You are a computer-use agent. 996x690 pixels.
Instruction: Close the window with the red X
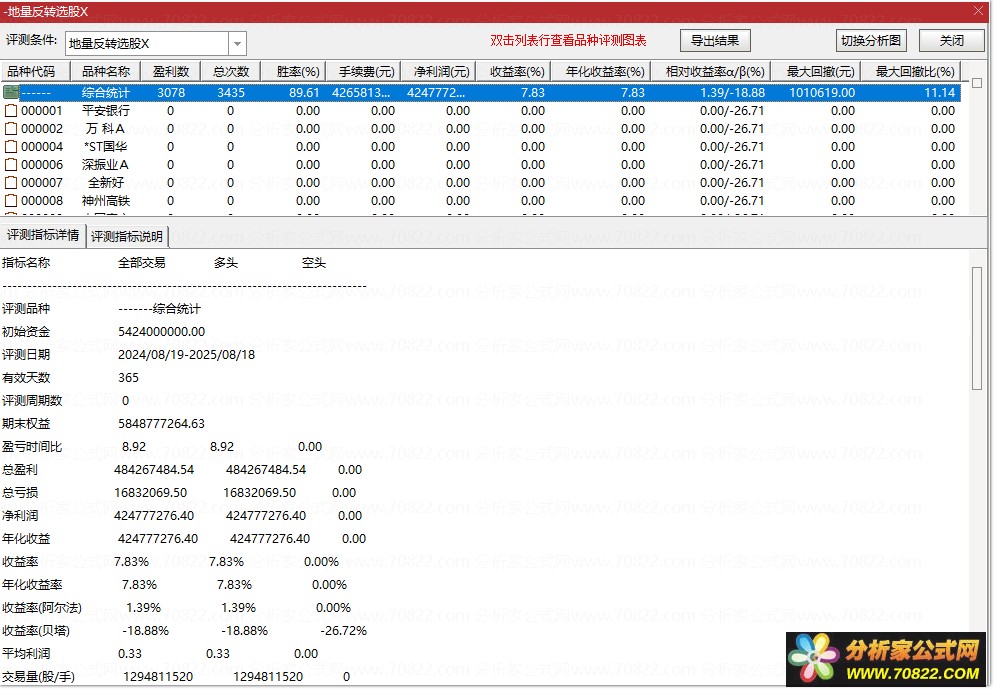tap(979, 11)
